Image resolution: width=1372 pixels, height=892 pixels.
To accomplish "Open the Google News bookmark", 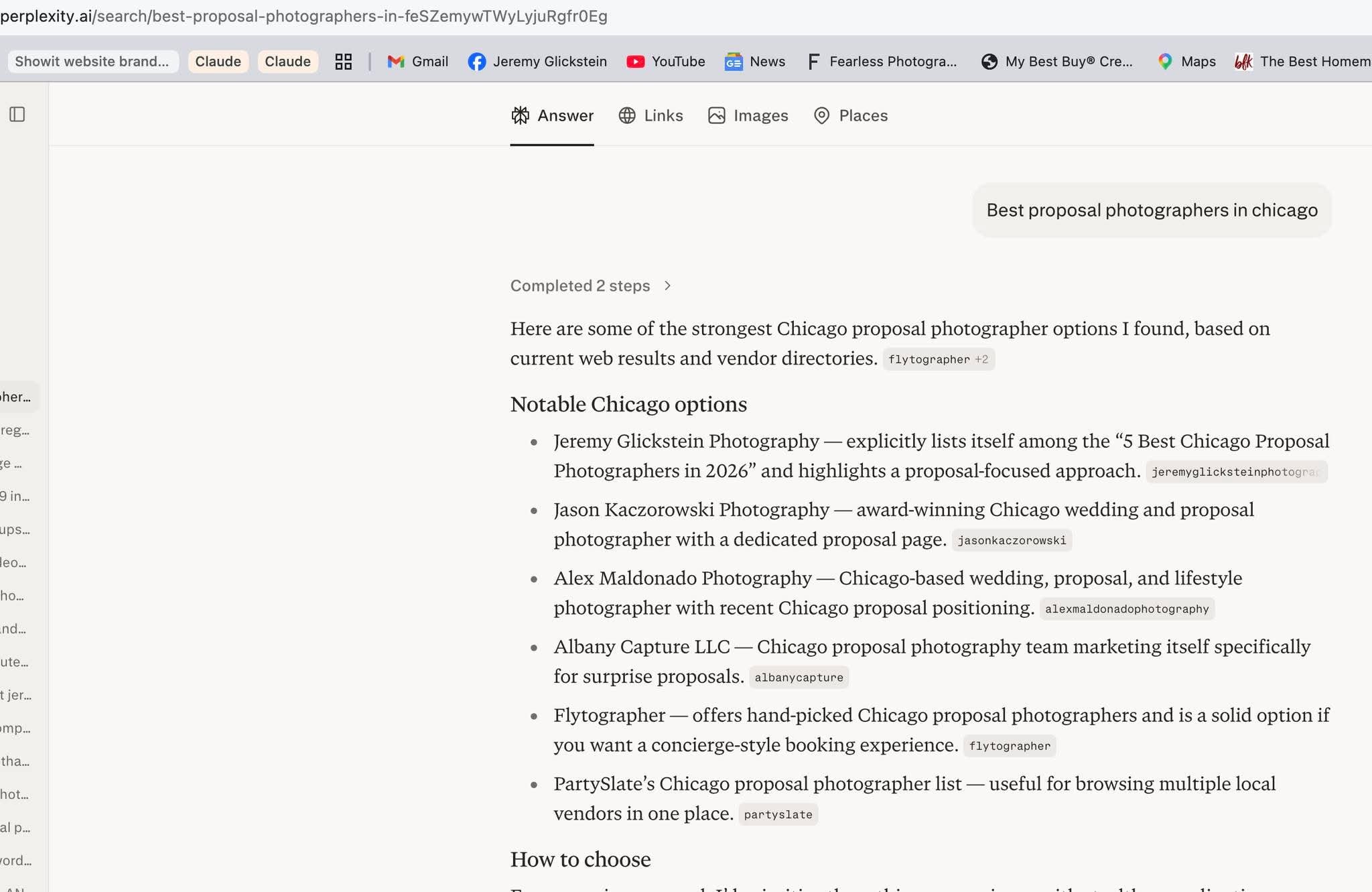I will coord(754,61).
